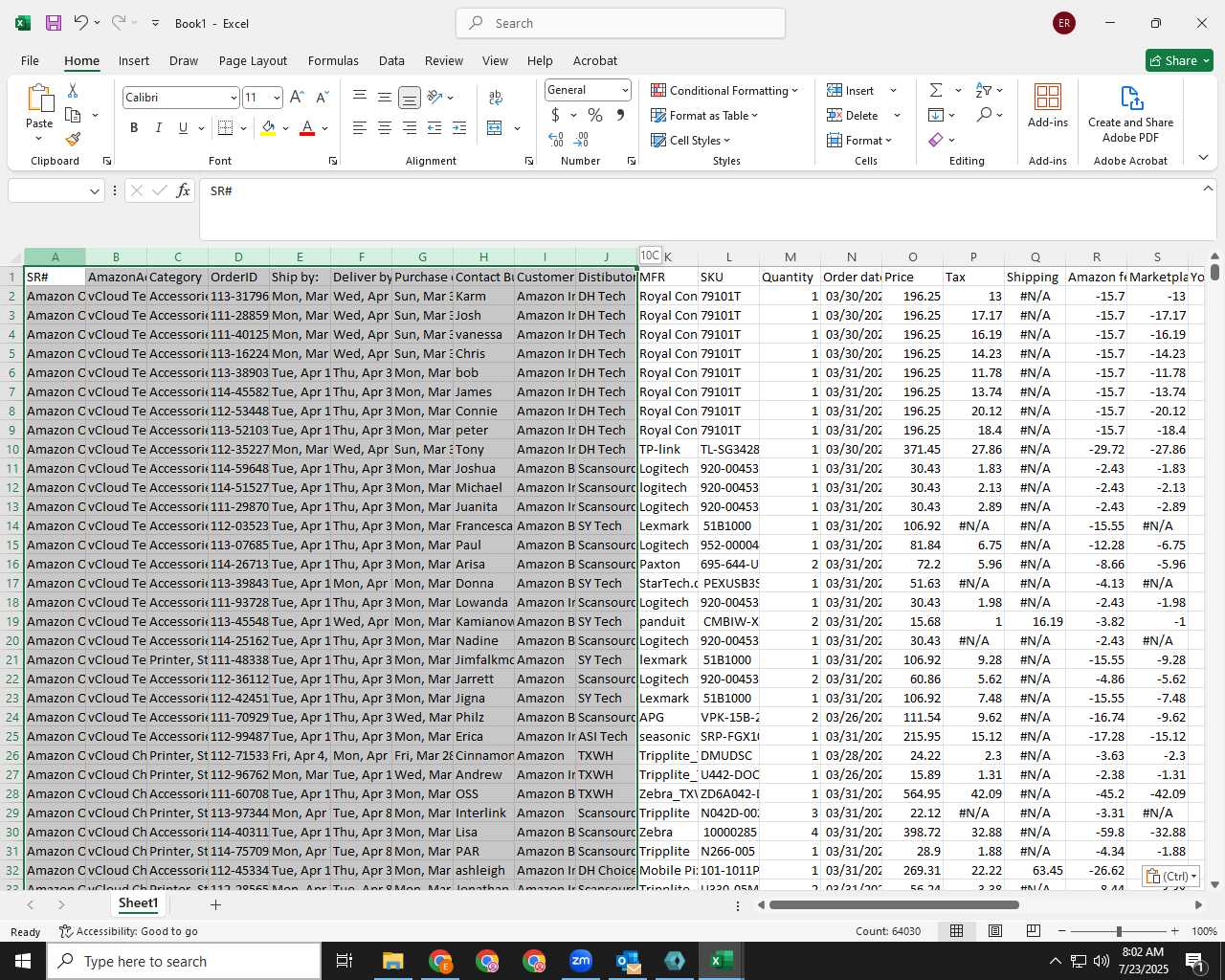Screen dimensions: 1225x980
Task: Toggle Bold formatting
Action: coord(134,127)
